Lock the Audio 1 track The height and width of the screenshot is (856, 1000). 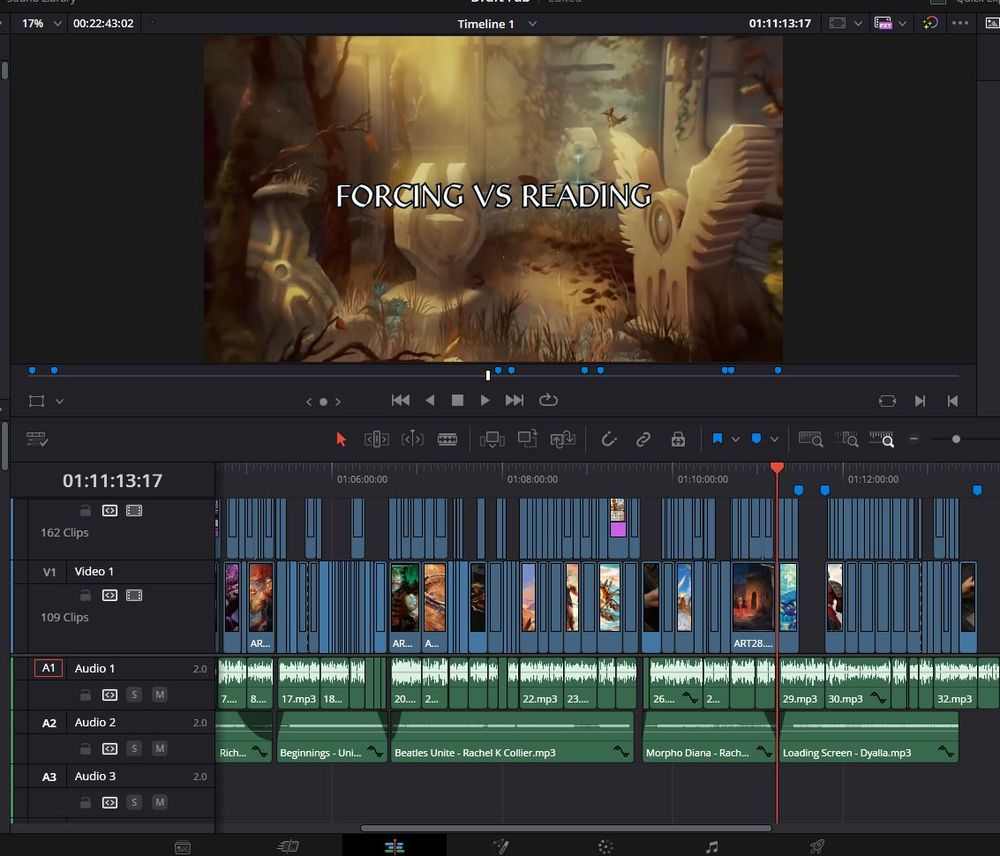pyautogui.click(x=85, y=695)
